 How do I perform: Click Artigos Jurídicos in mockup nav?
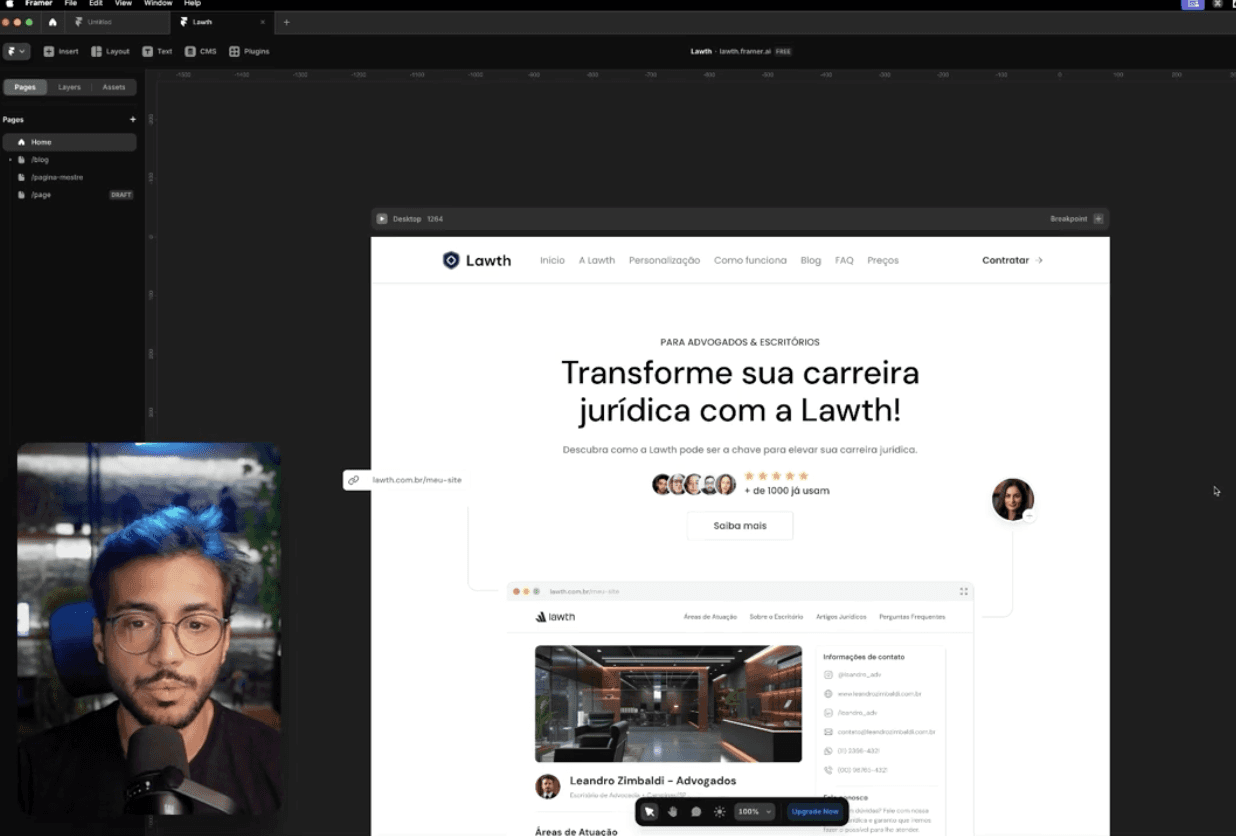pyautogui.click(x=842, y=617)
